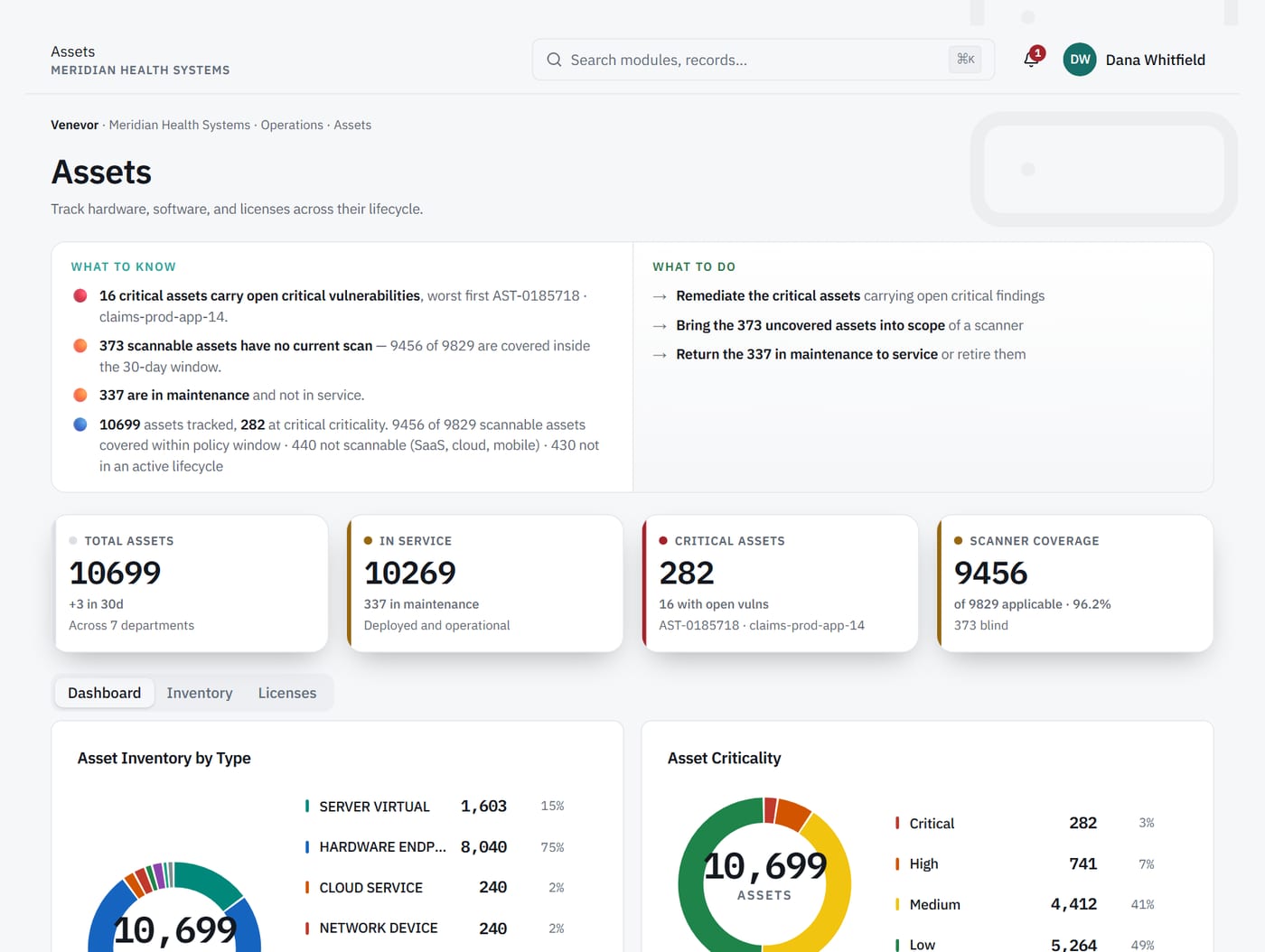Open the notifications bell
The width and height of the screenshot is (1265, 952).
coord(1031,60)
